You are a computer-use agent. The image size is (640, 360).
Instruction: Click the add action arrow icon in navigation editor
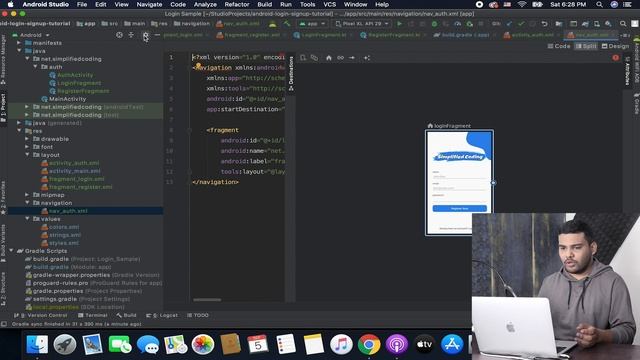click(x=352, y=58)
